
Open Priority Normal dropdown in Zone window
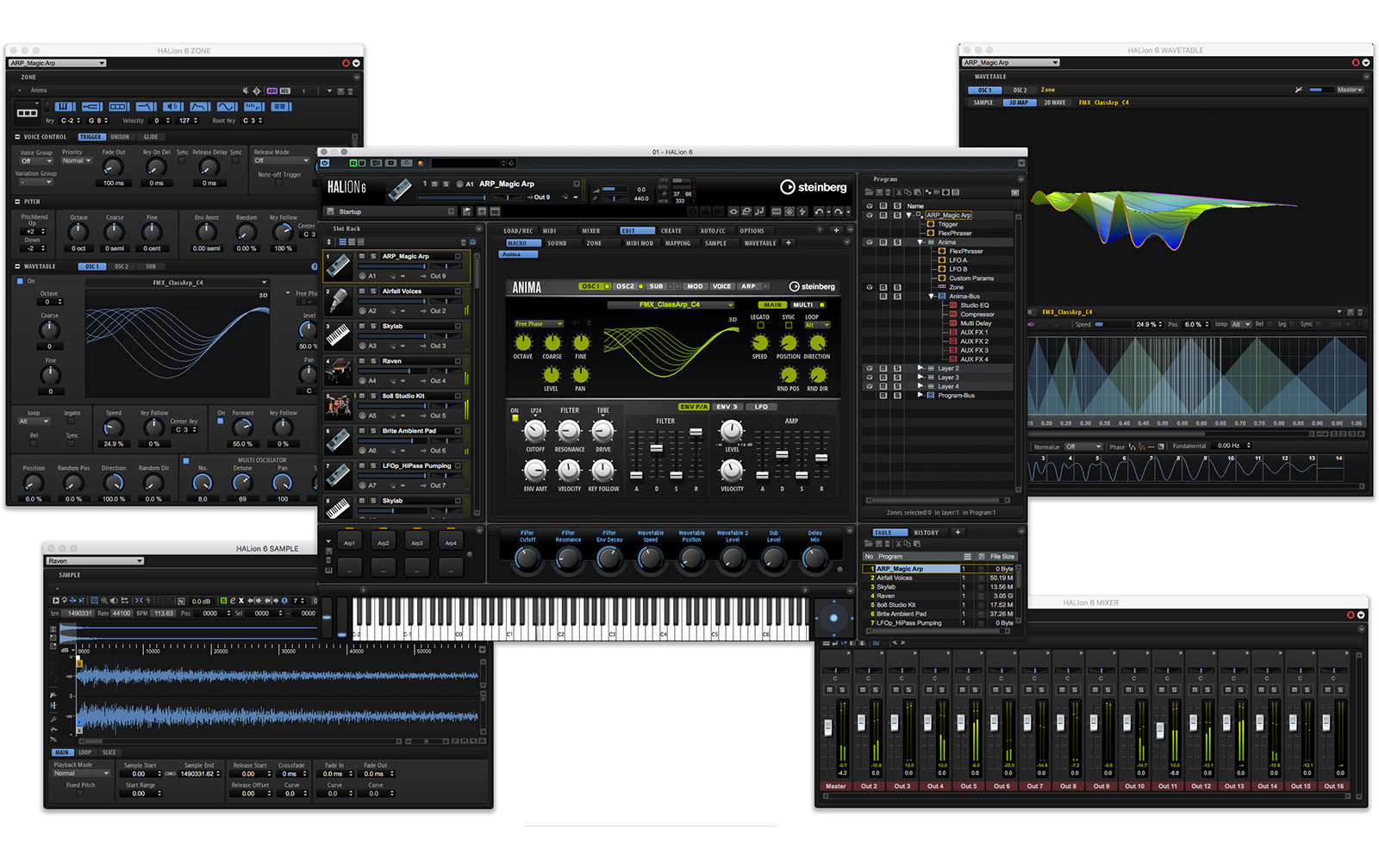pos(76,160)
